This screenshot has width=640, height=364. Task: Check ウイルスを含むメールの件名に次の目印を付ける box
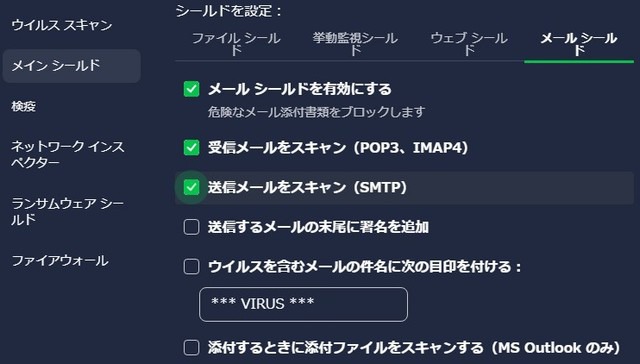191,267
